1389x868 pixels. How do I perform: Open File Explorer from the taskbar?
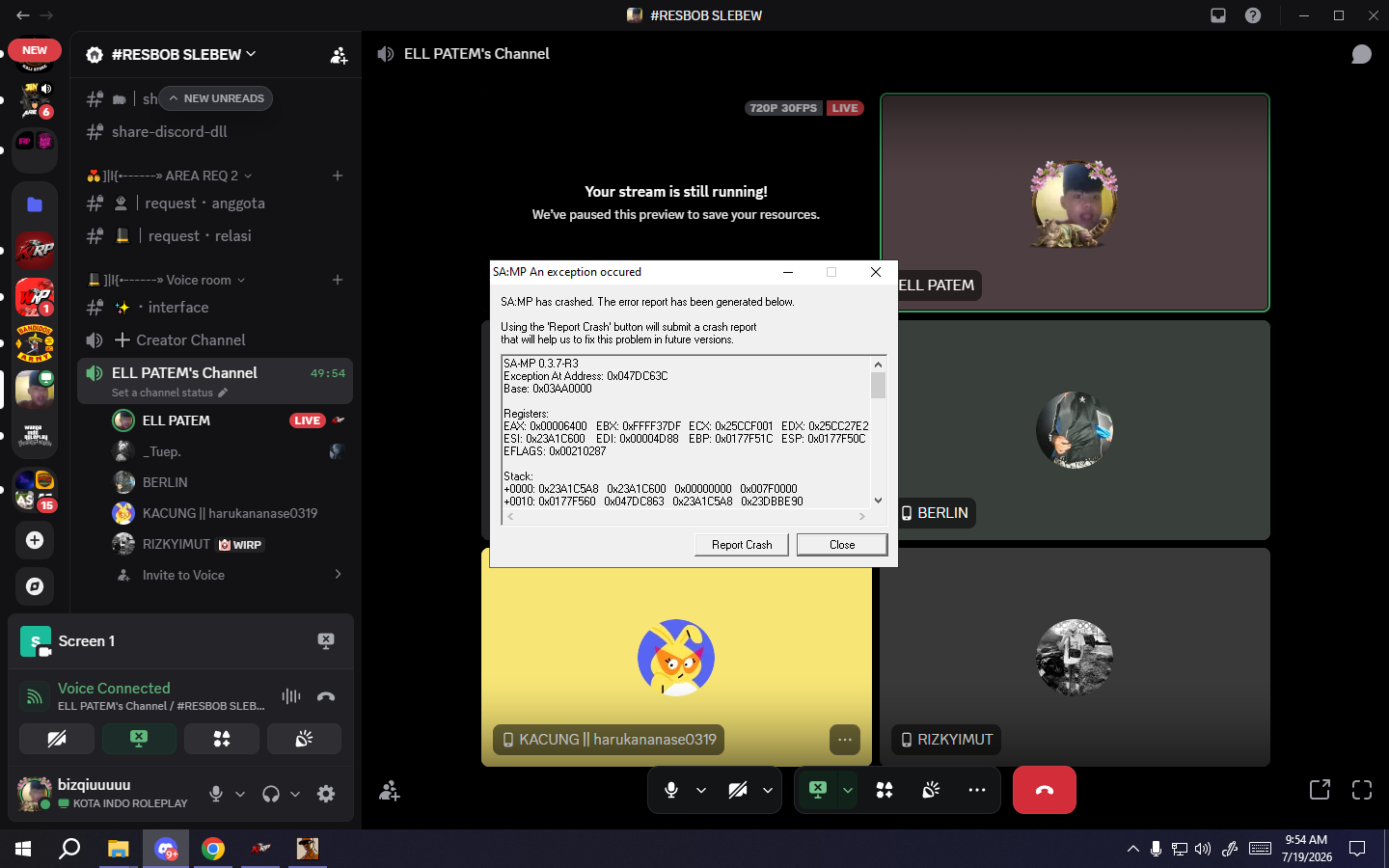tap(118, 849)
